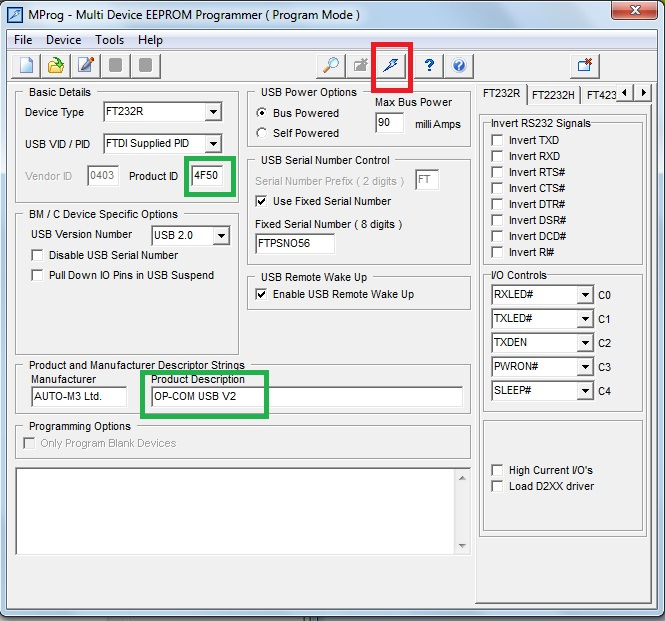Check the Invert RI# box

click(x=497, y=252)
